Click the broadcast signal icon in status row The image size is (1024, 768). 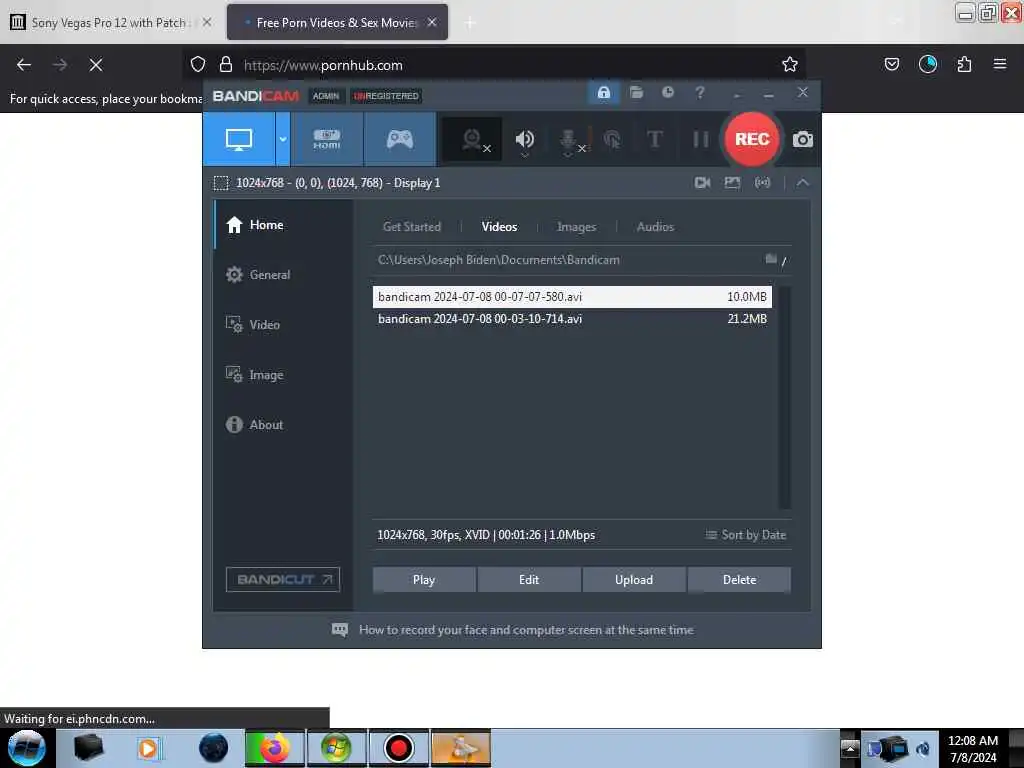point(762,183)
